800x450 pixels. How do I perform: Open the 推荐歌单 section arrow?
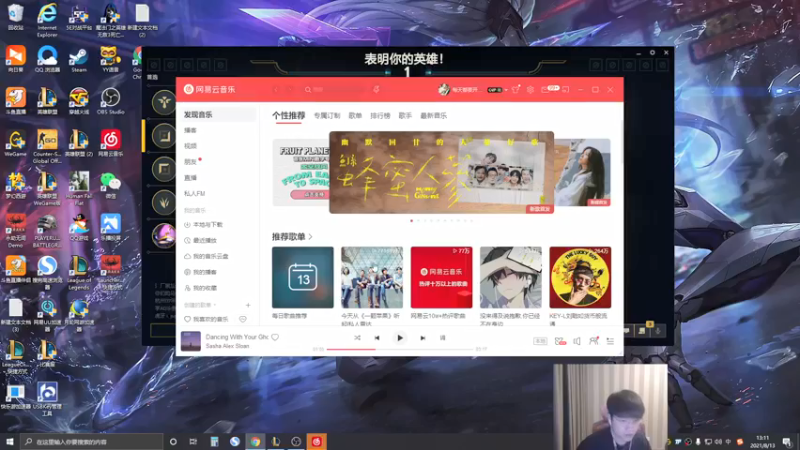310,237
